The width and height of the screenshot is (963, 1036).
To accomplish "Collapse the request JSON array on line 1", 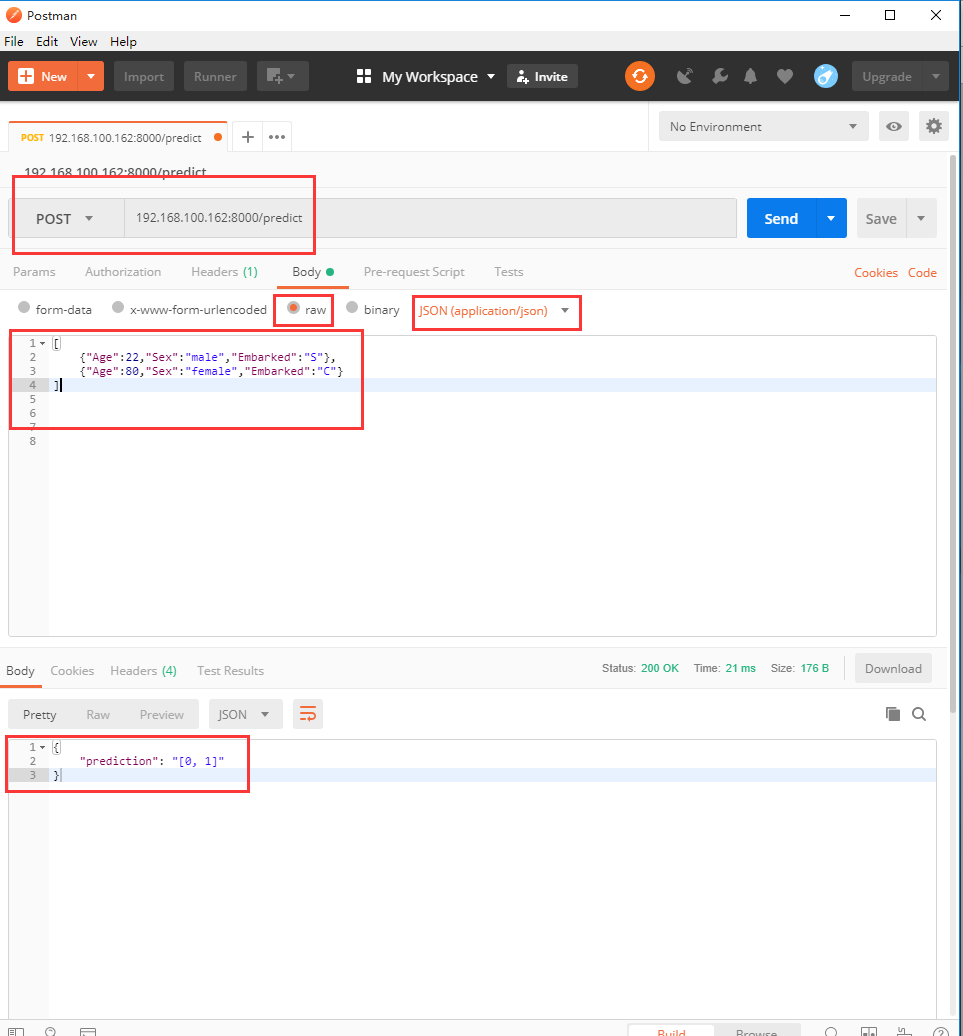I will [42, 343].
